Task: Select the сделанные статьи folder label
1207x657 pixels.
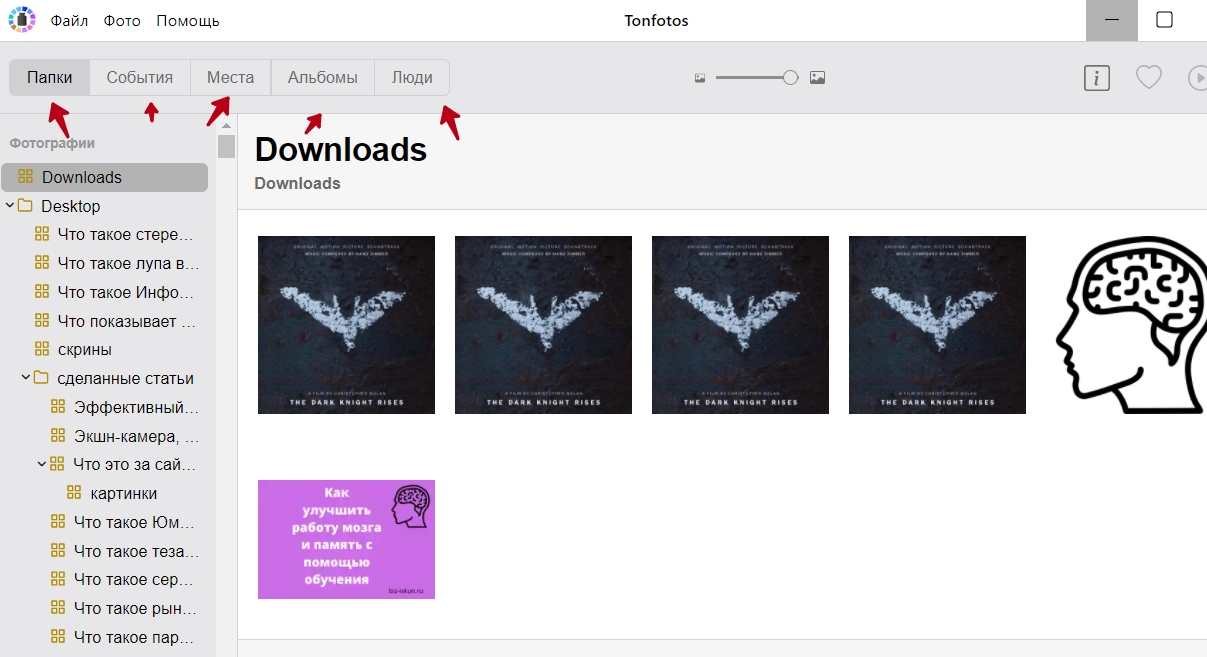Action: [x=126, y=379]
